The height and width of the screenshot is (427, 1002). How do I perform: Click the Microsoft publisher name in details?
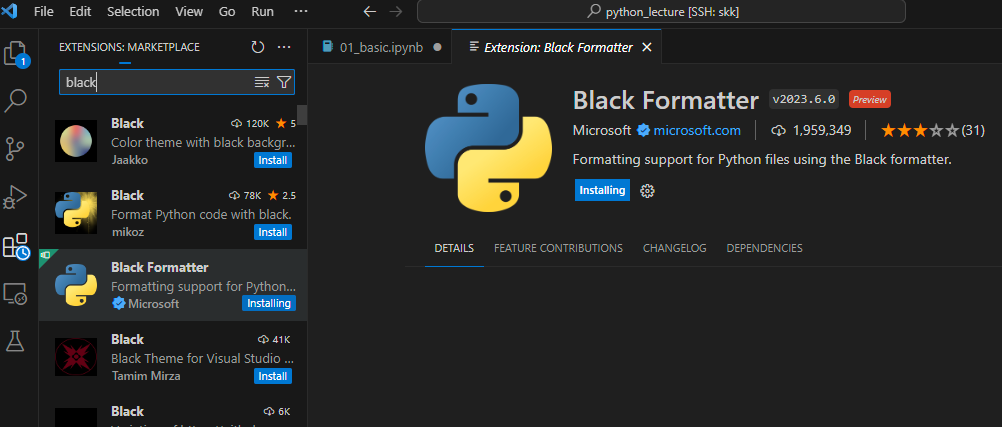(x=601, y=130)
